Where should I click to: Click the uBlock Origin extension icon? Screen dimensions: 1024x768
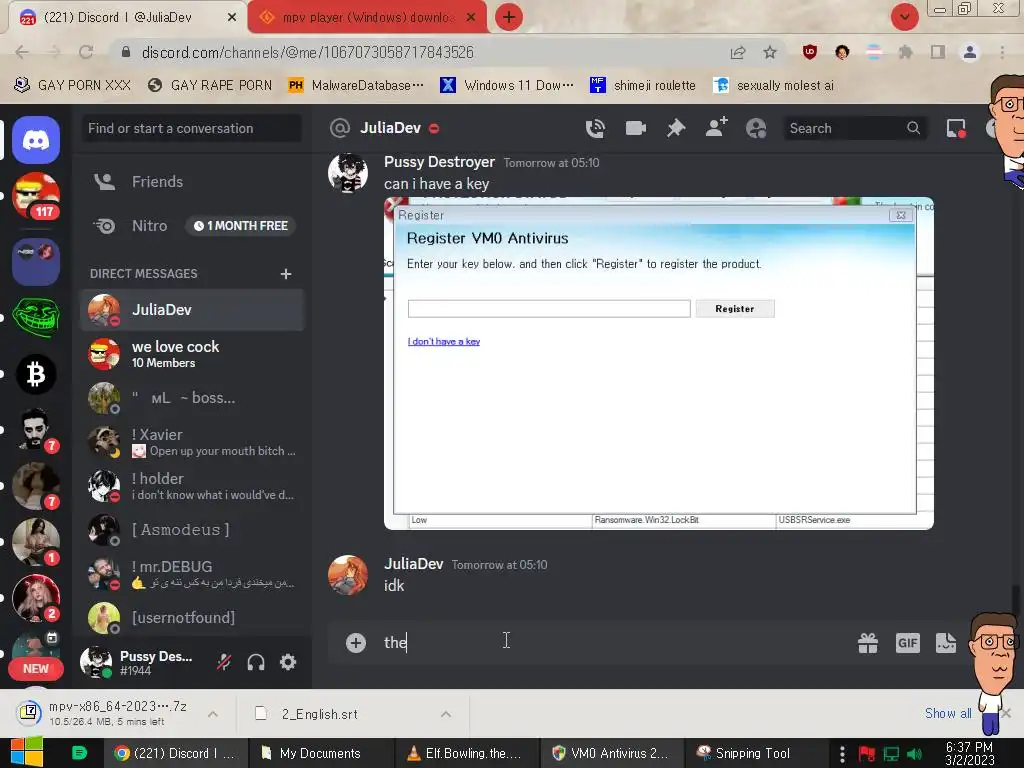click(810, 52)
